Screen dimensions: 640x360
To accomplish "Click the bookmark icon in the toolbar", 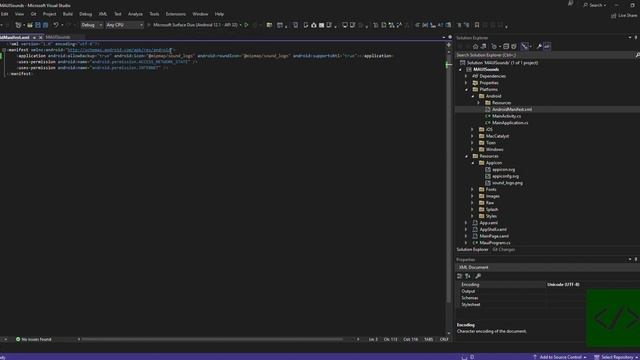I will [477, 25].
